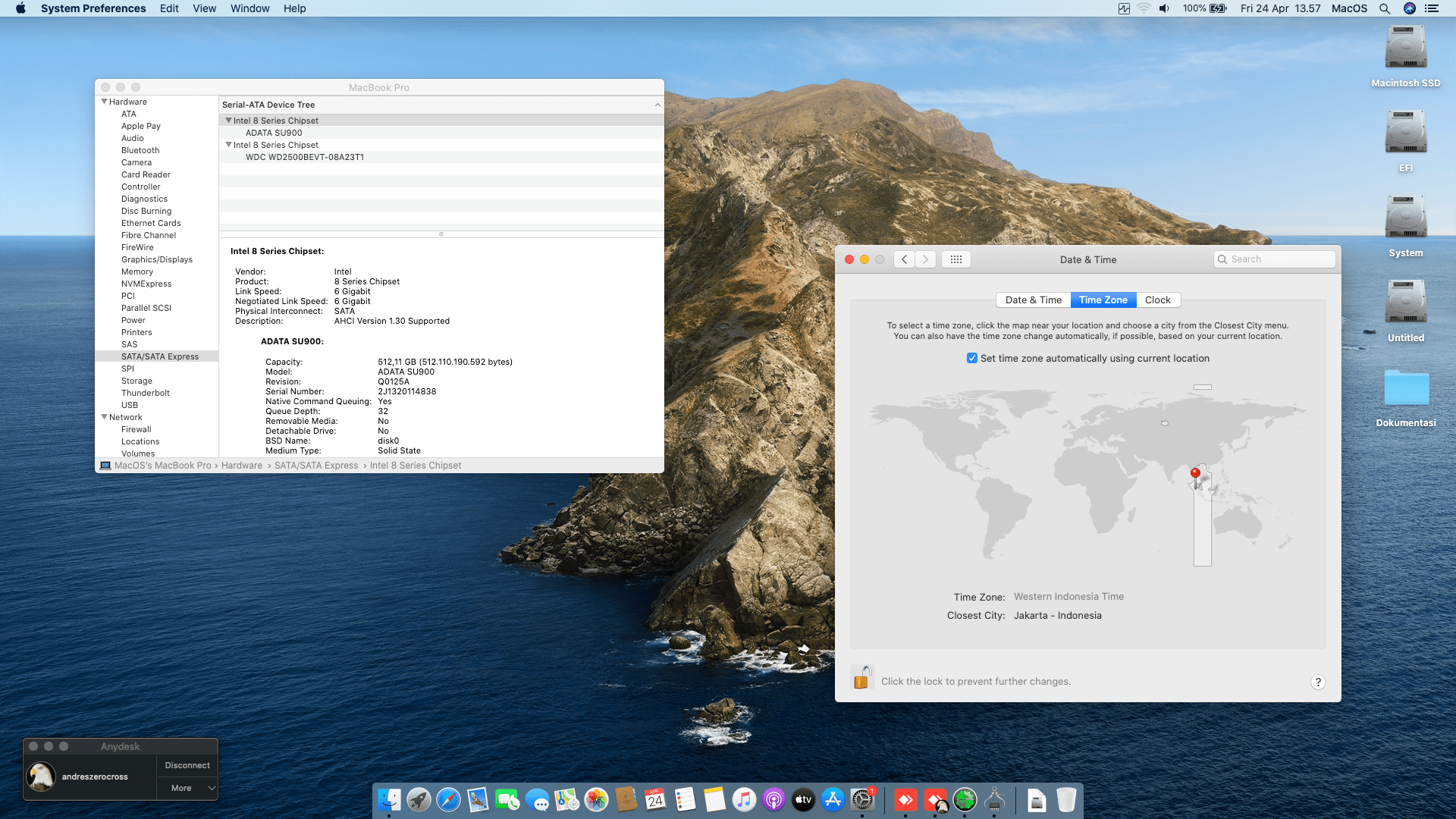Switch to the Date & Time tab
The height and width of the screenshot is (819, 1456).
coord(1033,300)
